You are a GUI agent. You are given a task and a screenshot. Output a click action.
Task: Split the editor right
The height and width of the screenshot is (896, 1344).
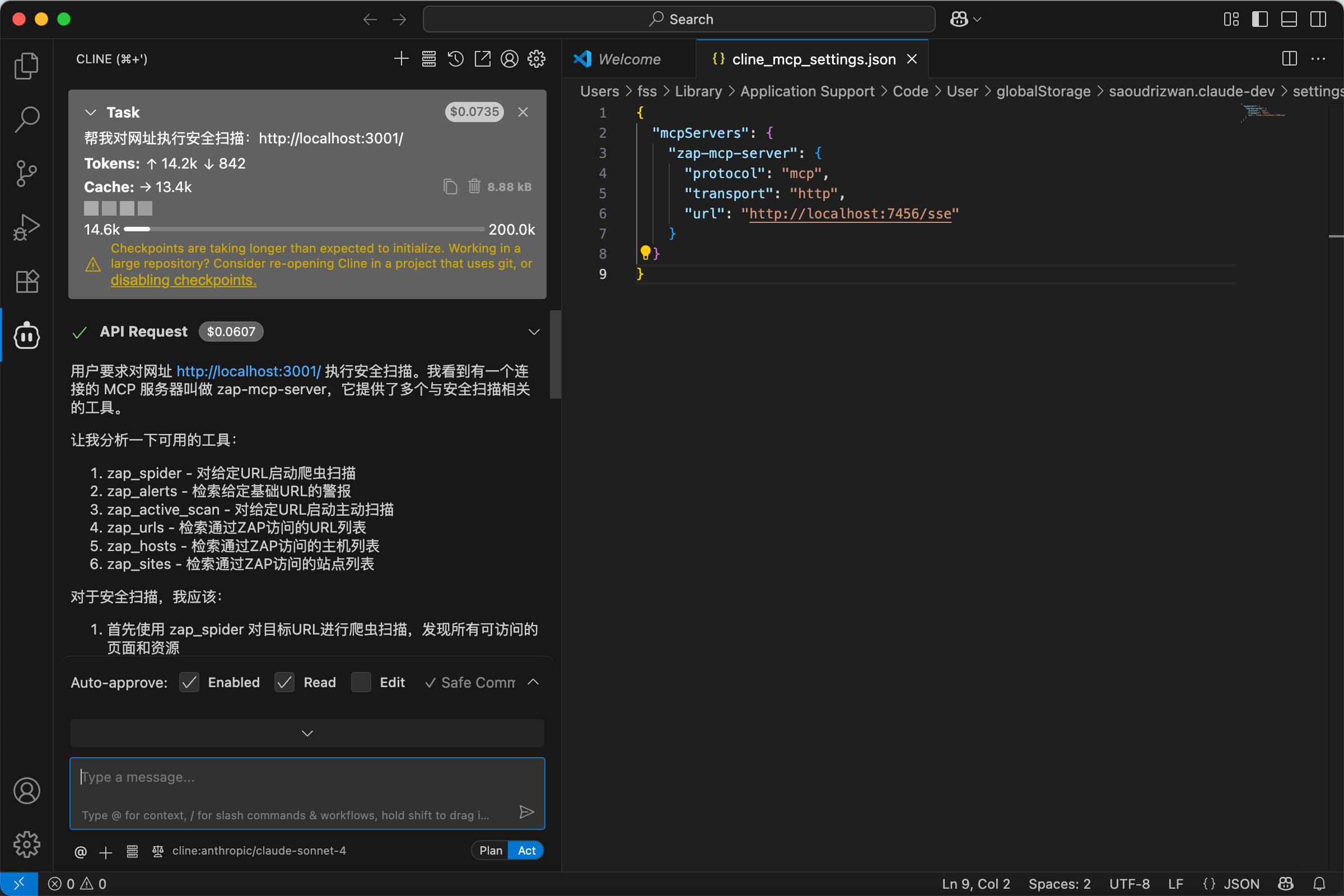point(1289,59)
